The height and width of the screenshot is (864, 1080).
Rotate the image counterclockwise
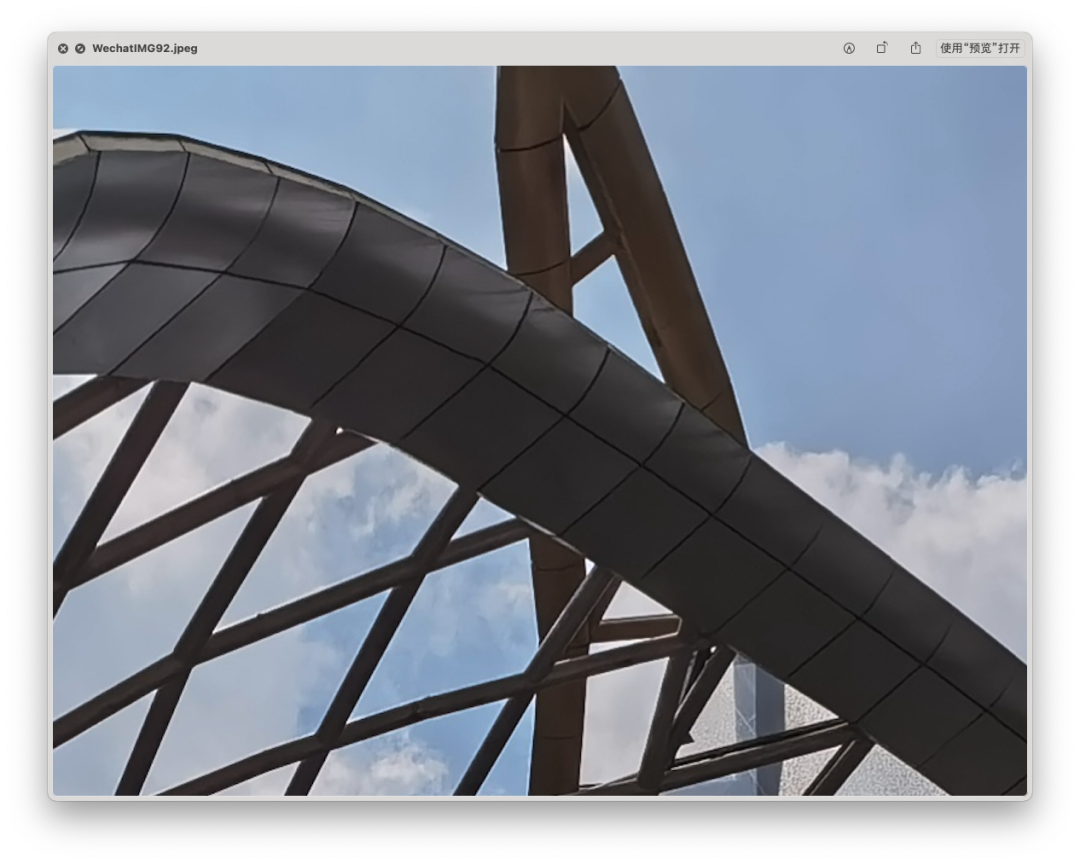coord(882,48)
